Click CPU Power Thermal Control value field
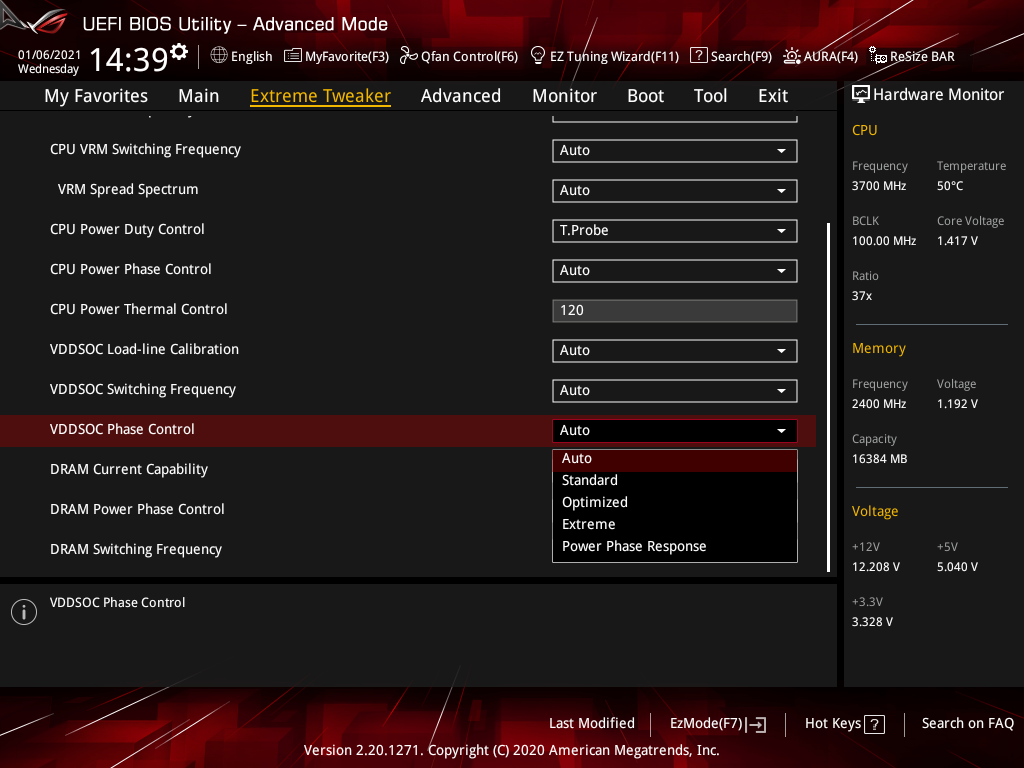The height and width of the screenshot is (768, 1024). pos(675,310)
